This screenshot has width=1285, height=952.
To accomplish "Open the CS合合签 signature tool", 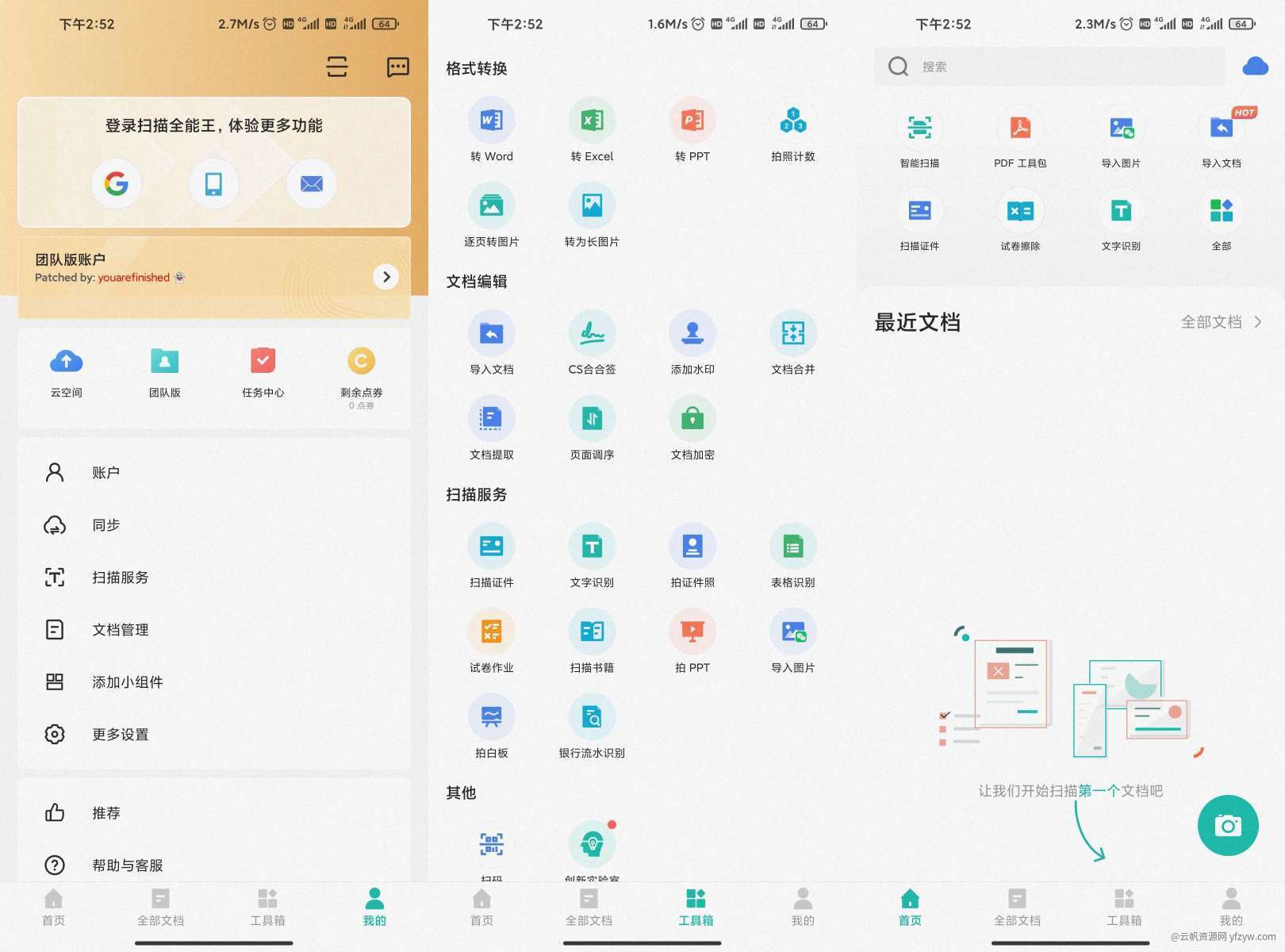I will [593, 343].
